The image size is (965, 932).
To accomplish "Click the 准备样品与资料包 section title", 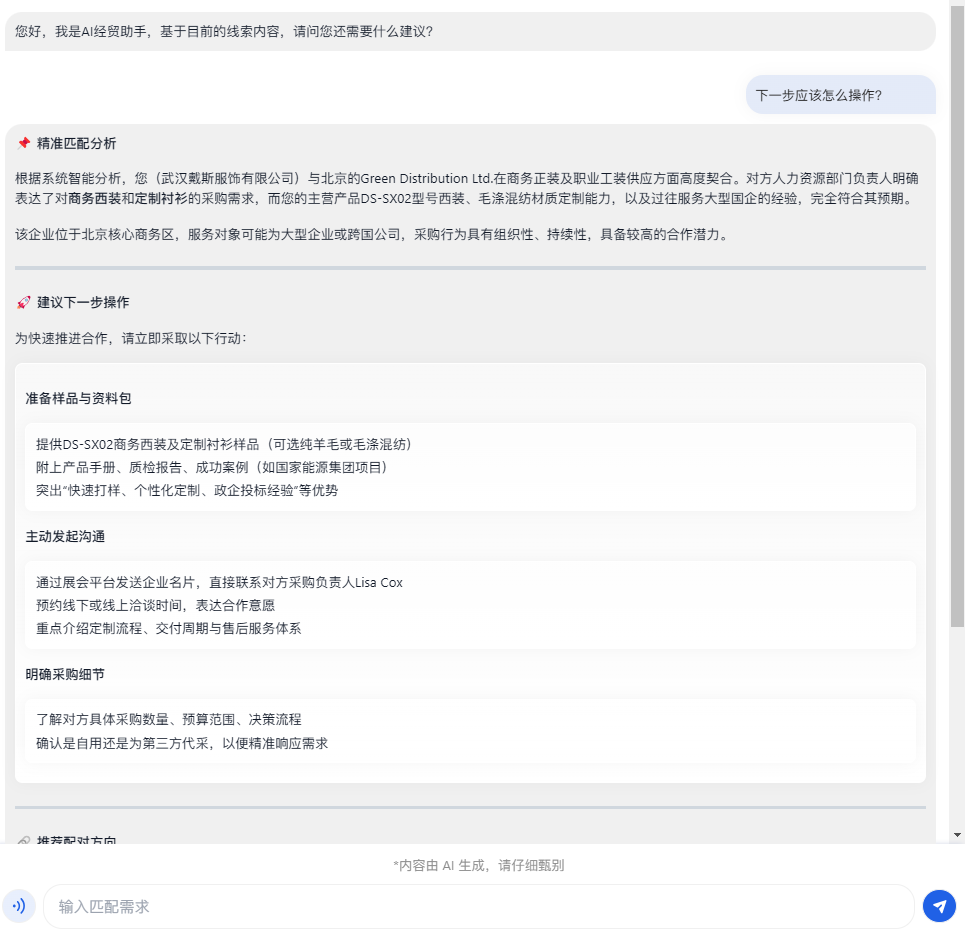I will 78,398.
